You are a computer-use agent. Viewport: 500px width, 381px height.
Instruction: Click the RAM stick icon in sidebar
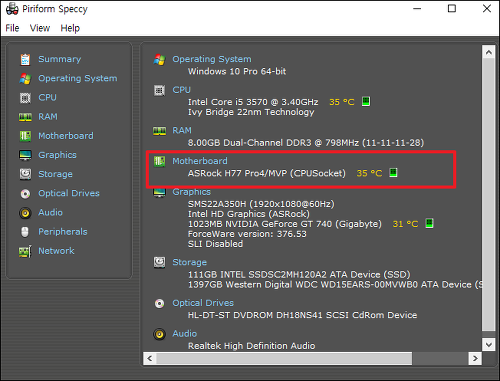tap(25, 117)
